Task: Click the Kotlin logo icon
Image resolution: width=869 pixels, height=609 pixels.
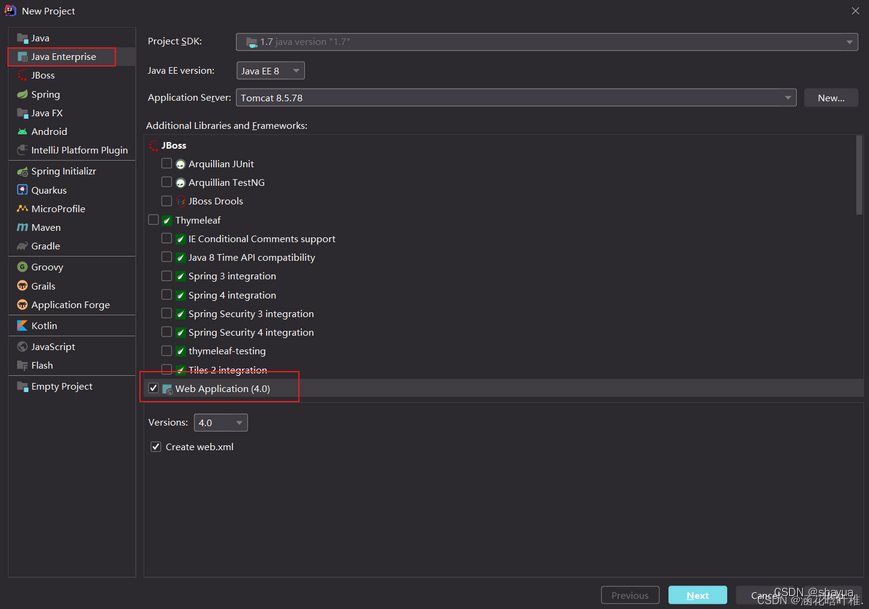Action: [22, 326]
